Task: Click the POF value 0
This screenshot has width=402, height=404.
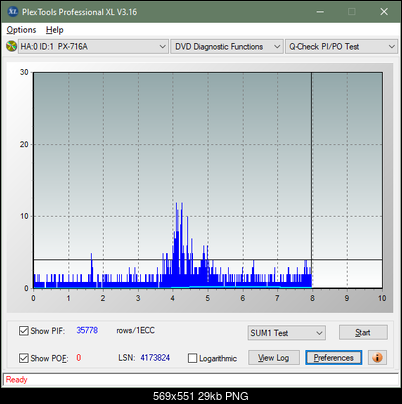Action: pos(79,358)
